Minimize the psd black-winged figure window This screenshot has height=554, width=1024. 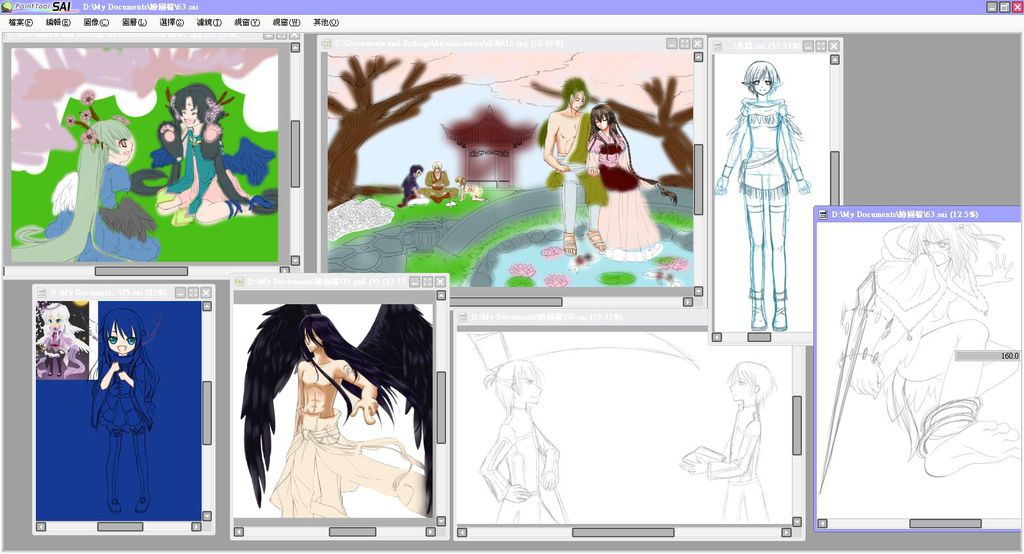click(x=415, y=282)
